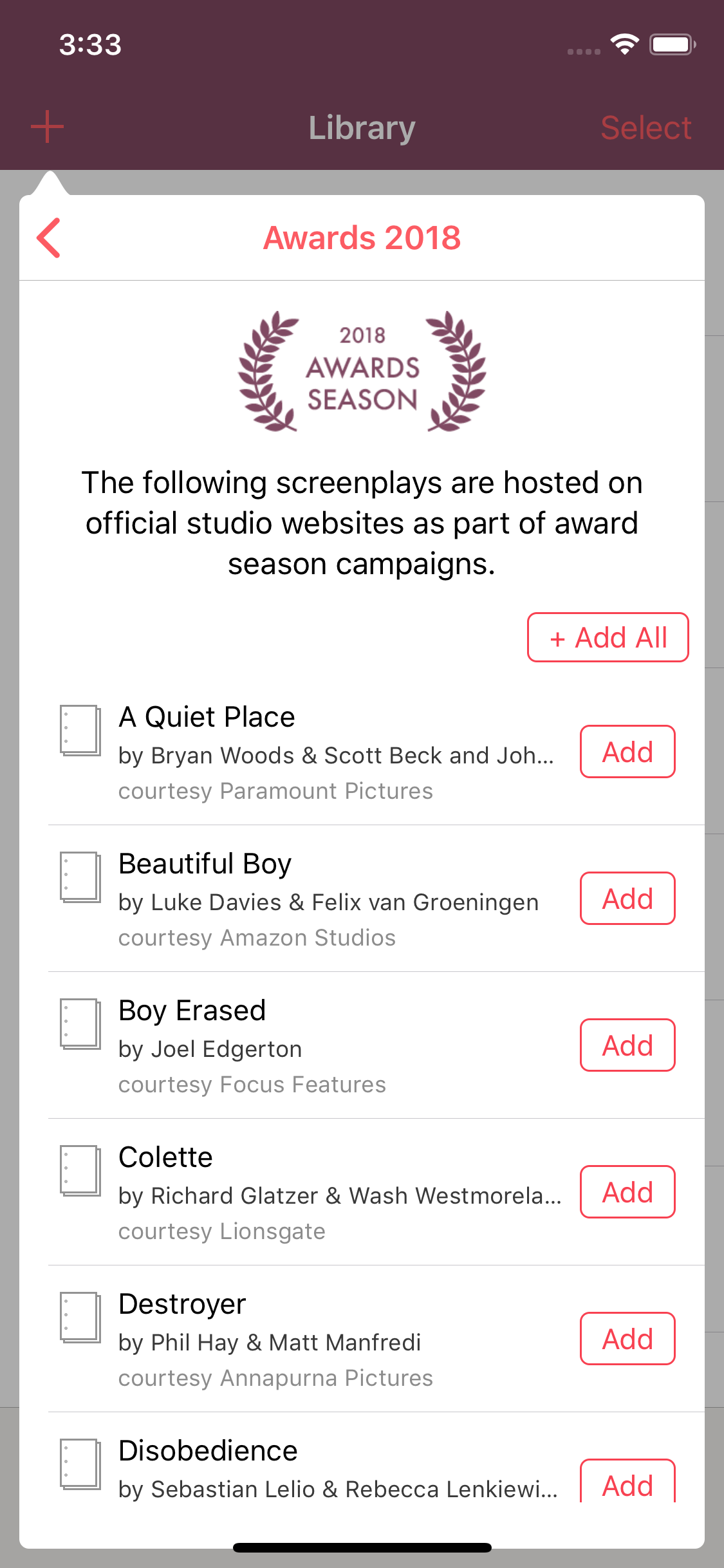Tap the Colette script icon
Screen dimensions: 724x1568
[x=80, y=1170]
